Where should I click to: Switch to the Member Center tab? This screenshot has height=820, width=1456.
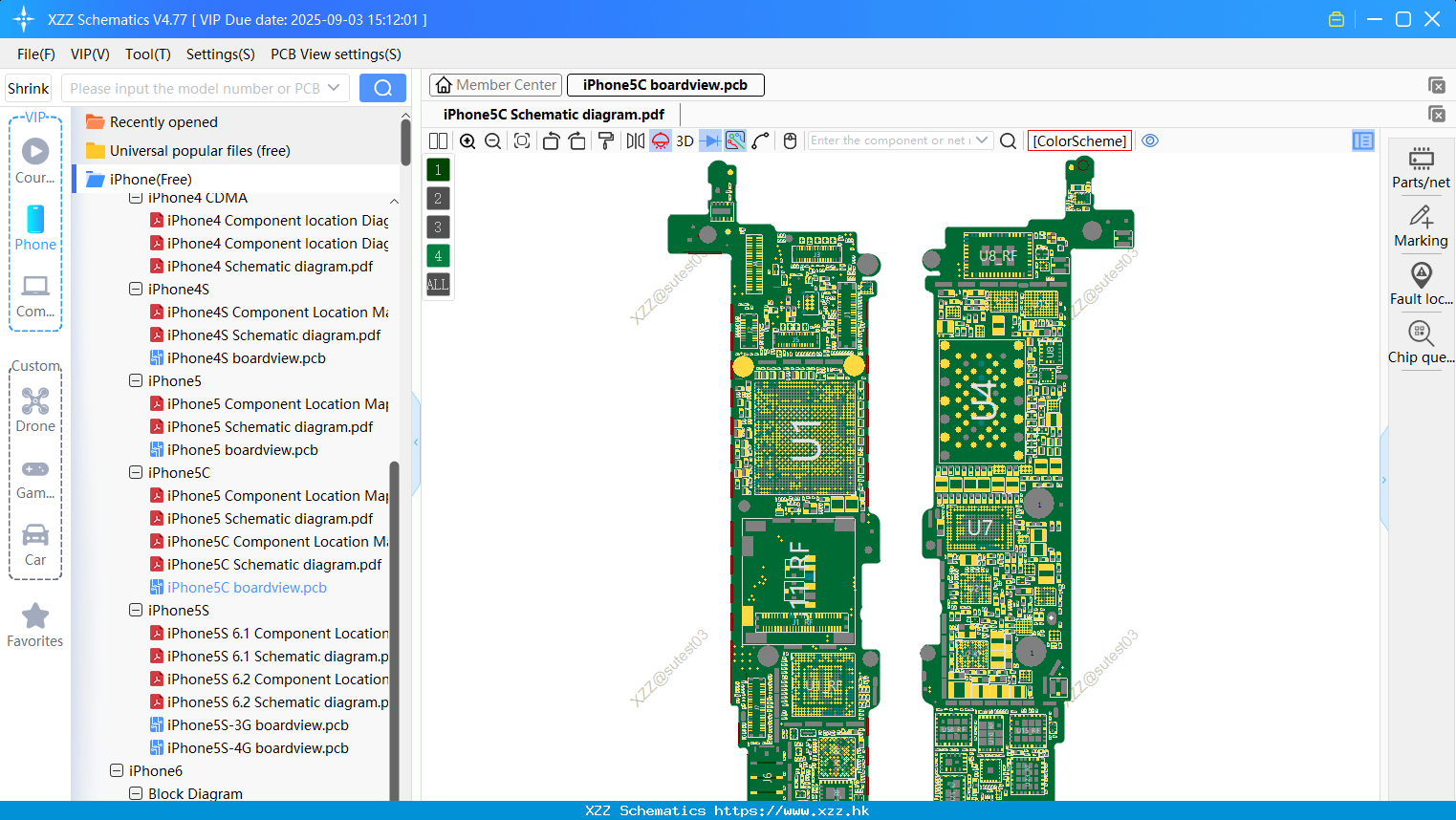coord(495,85)
